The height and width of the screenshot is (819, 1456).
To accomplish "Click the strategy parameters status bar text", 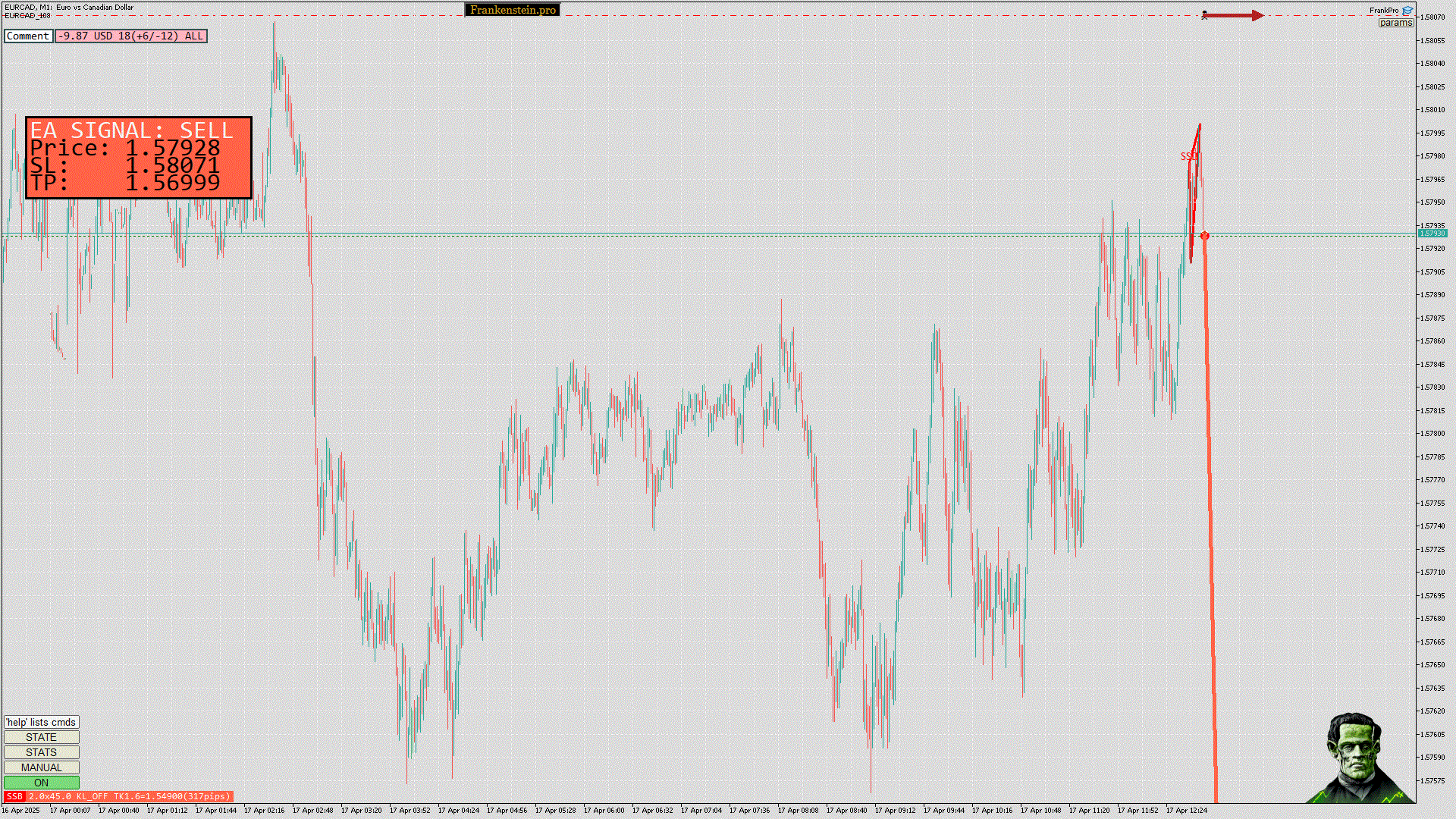I will tap(130, 796).
